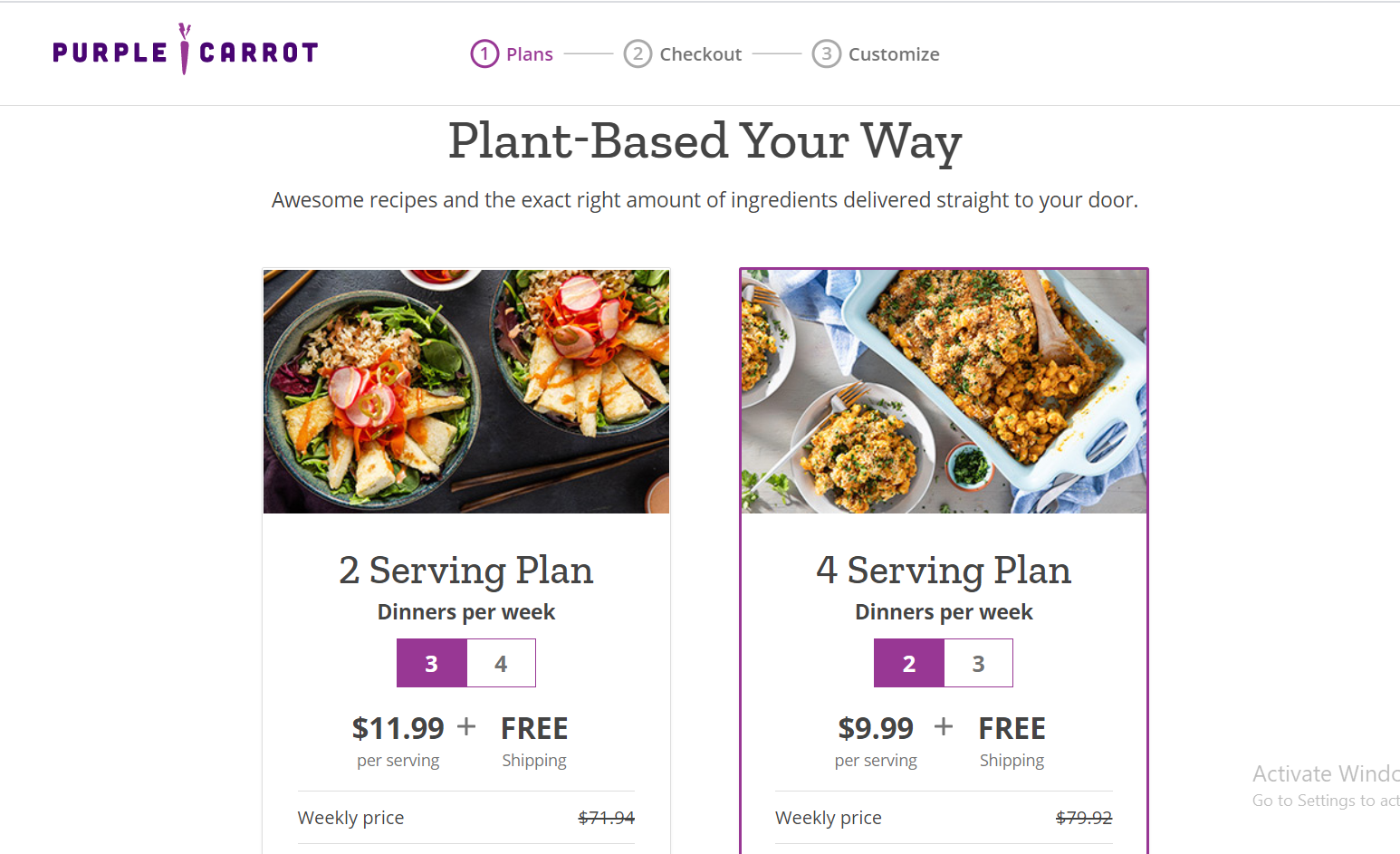The image size is (1400, 854).
Task: Select 3 dinners for 2 Serving Plan
Action: (x=432, y=663)
